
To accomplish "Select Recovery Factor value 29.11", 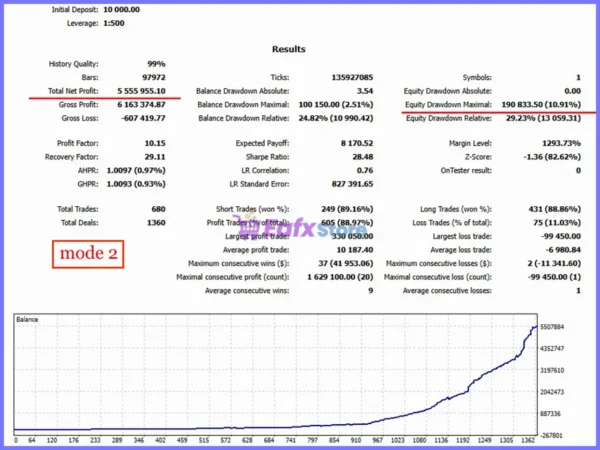I will coord(155,157).
